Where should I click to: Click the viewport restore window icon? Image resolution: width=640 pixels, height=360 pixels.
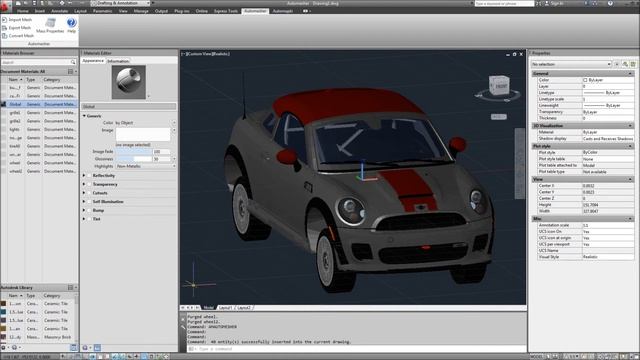(514, 54)
